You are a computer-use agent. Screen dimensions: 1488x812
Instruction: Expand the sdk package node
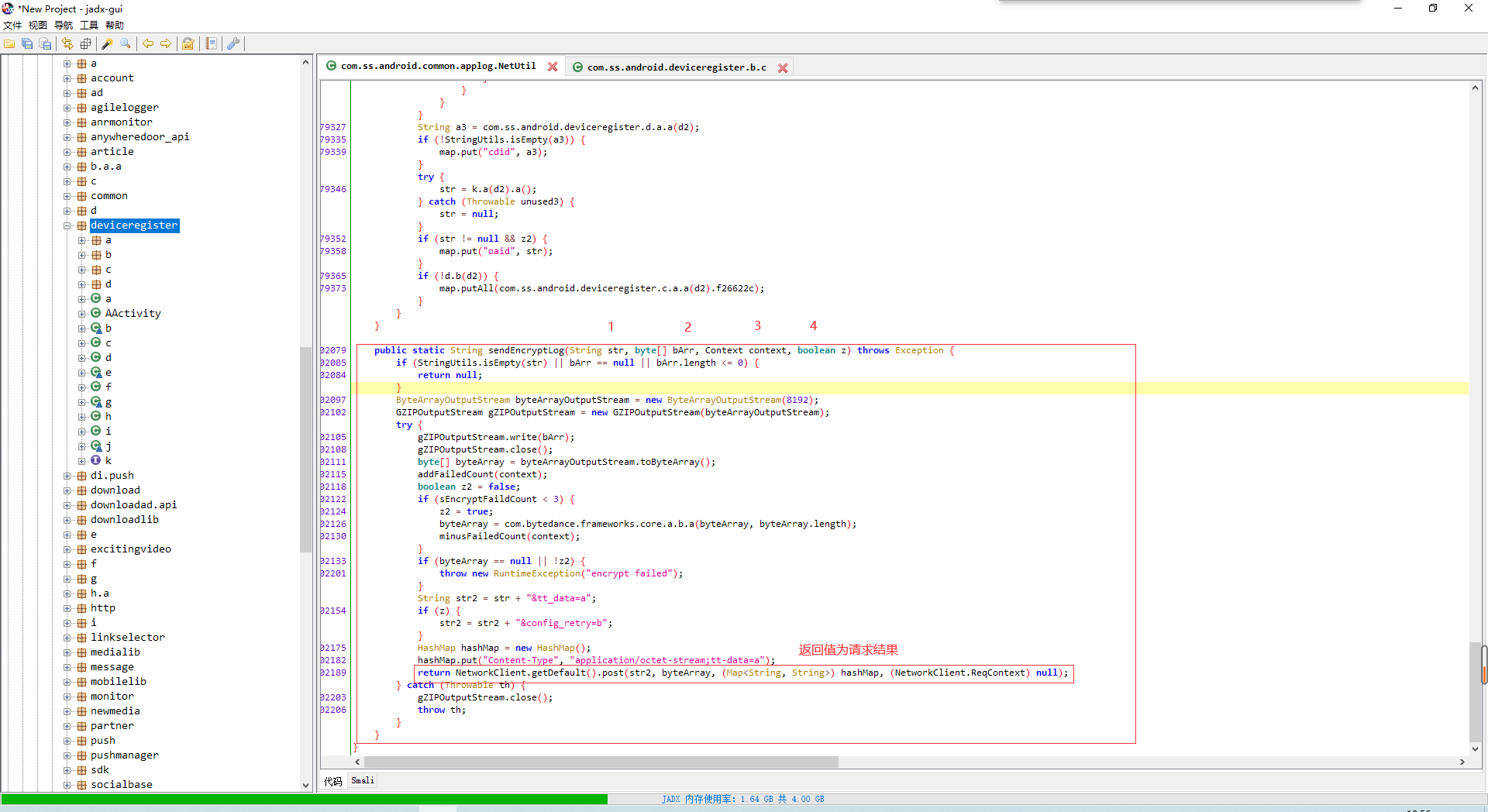(67, 770)
